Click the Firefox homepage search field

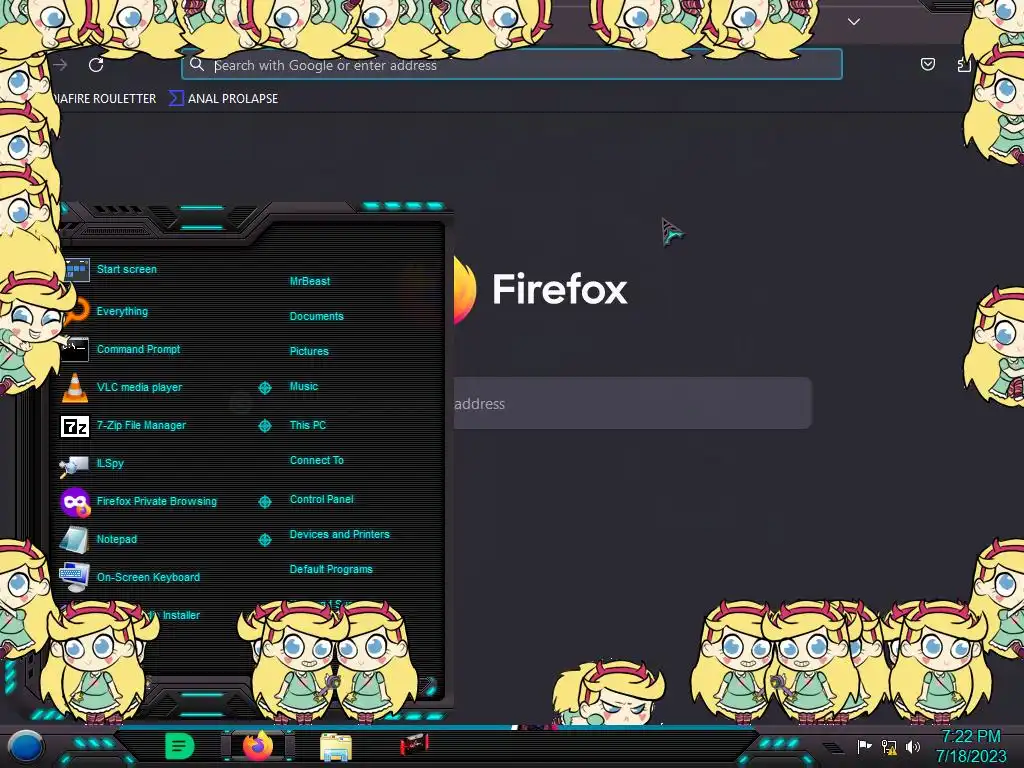tap(632, 403)
